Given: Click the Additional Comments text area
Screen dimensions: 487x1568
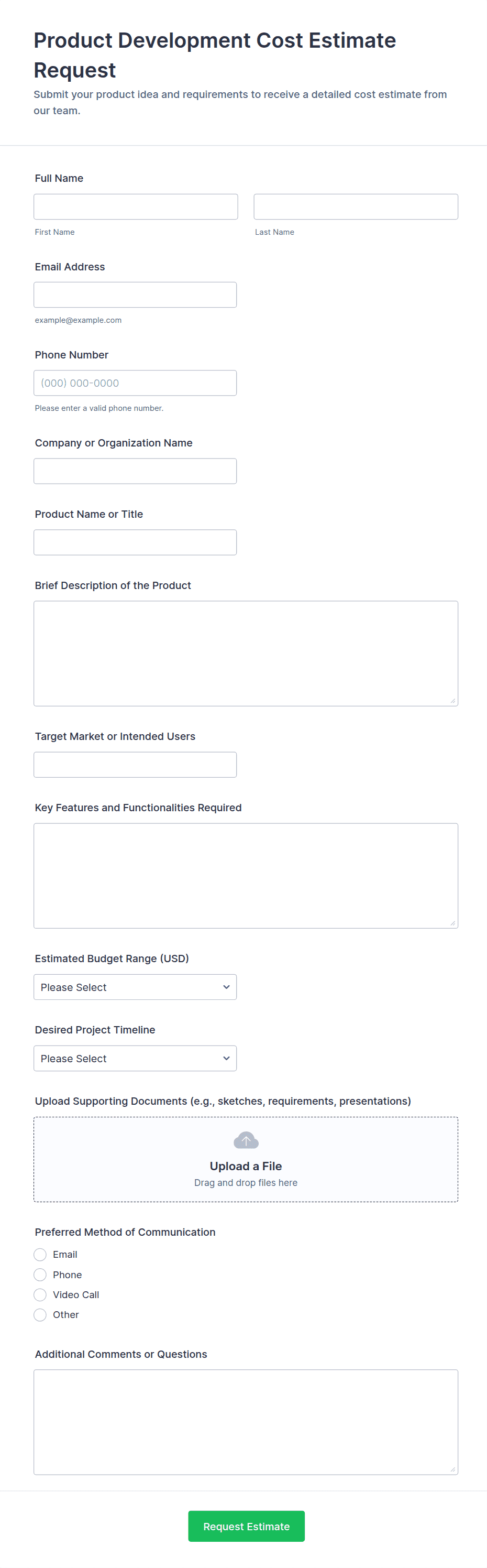Looking at the screenshot, I should [246, 1422].
